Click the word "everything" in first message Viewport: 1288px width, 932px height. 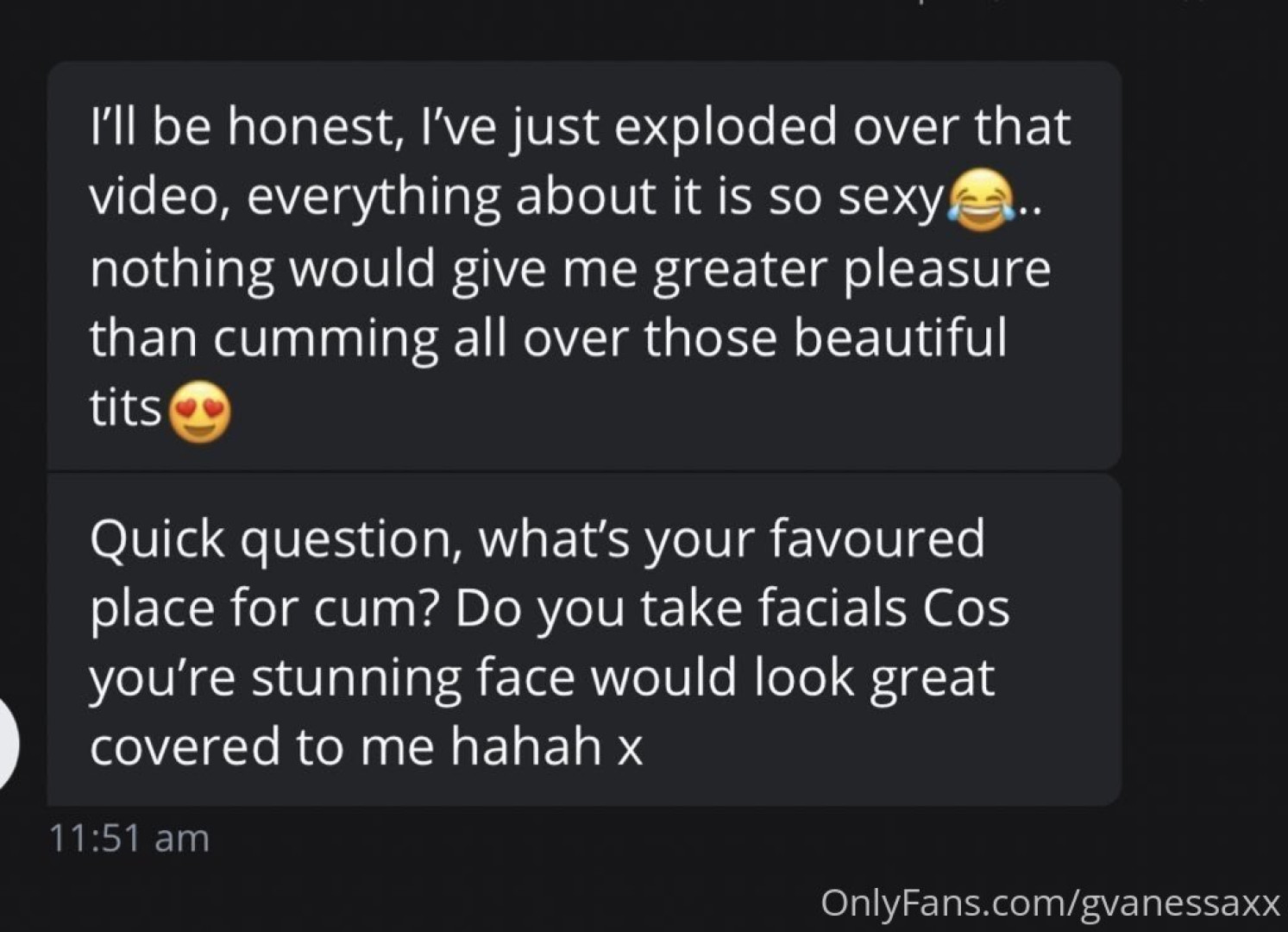(x=373, y=199)
